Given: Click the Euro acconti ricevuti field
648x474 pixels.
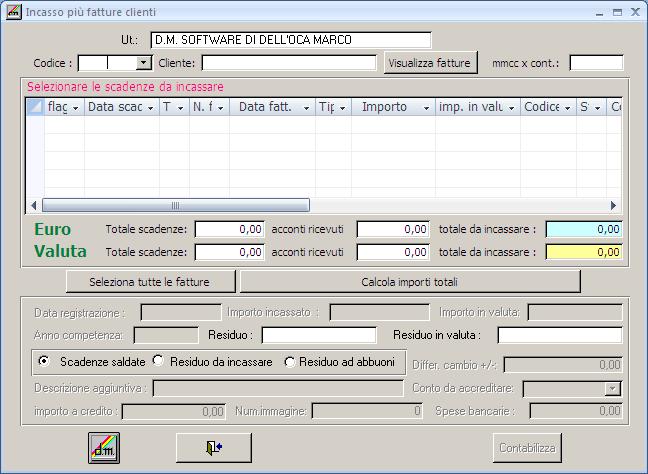Looking at the screenshot, I should point(393,229).
